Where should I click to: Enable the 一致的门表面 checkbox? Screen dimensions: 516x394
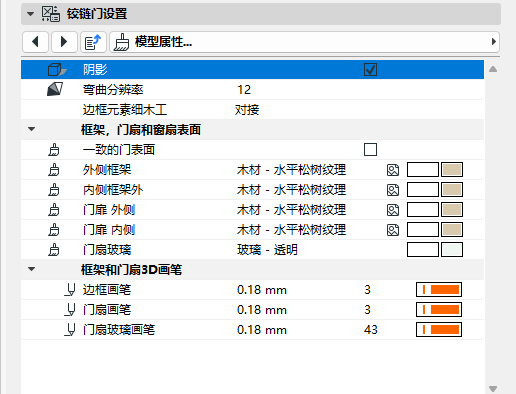(x=370, y=150)
